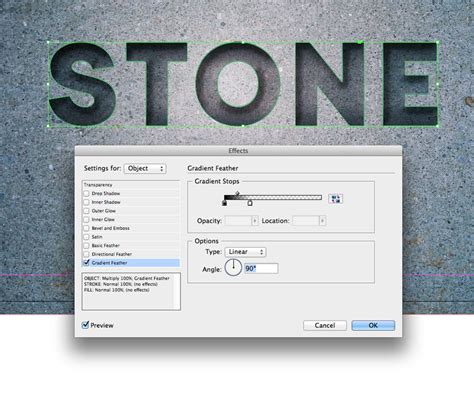Click the Location input field
Image resolution: width=474 pixels, height=393 pixels.
(305, 221)
